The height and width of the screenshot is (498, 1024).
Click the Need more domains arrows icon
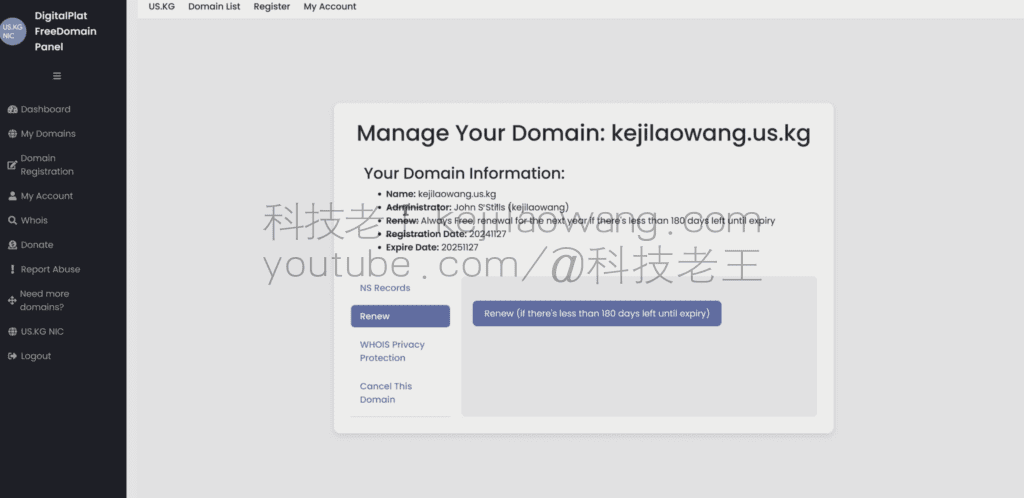[12, 300]
